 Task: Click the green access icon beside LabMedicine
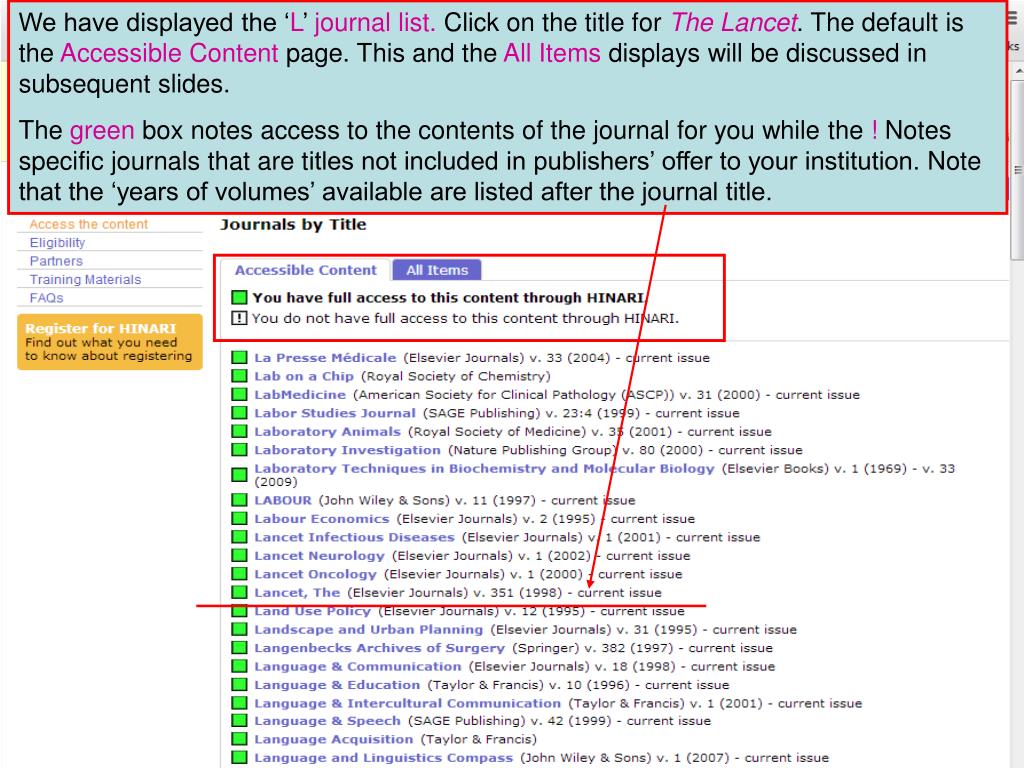tap(240, 394)
